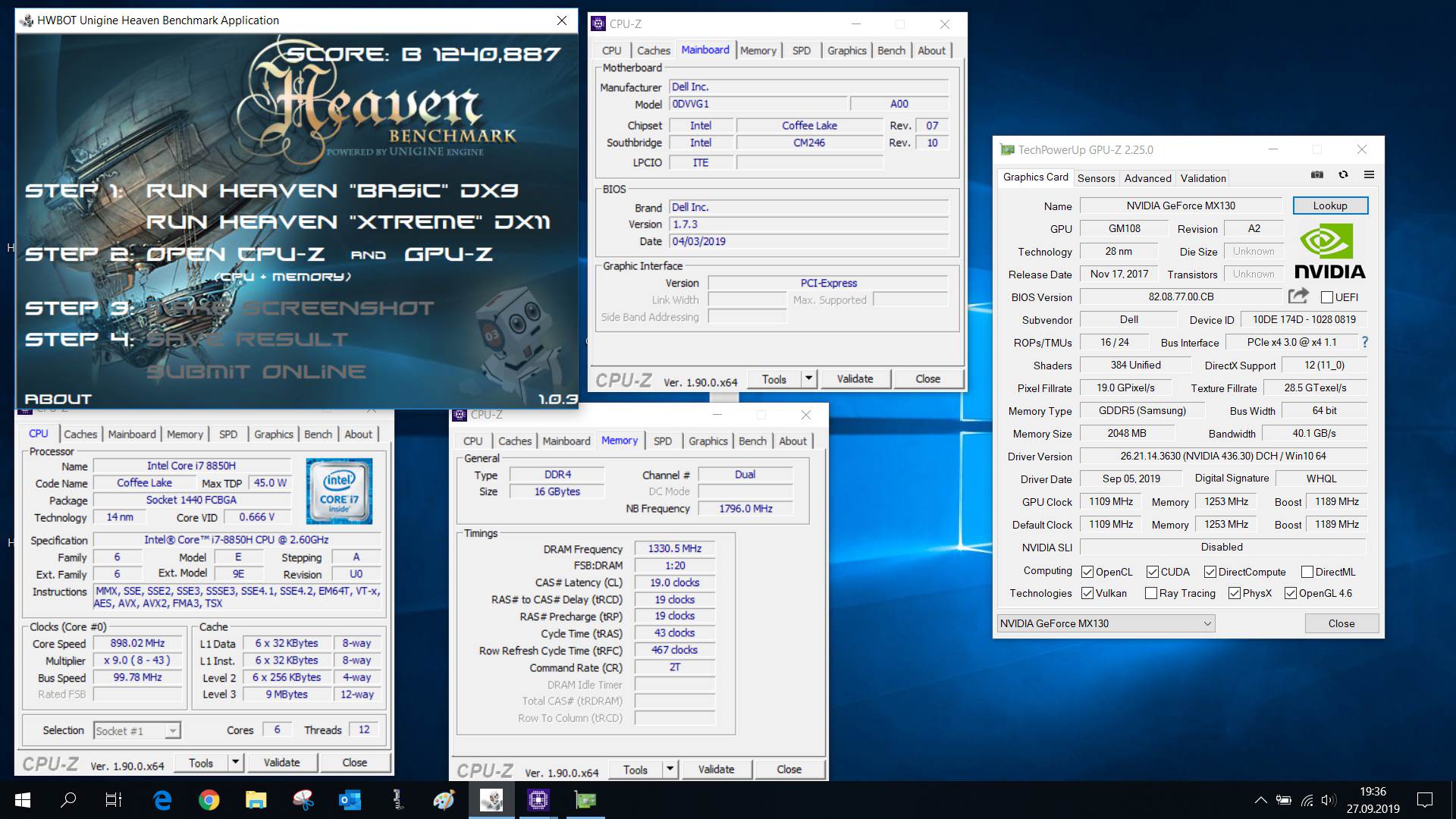Click Validate in CPU-Z Mainboard window

click(855, 378)
